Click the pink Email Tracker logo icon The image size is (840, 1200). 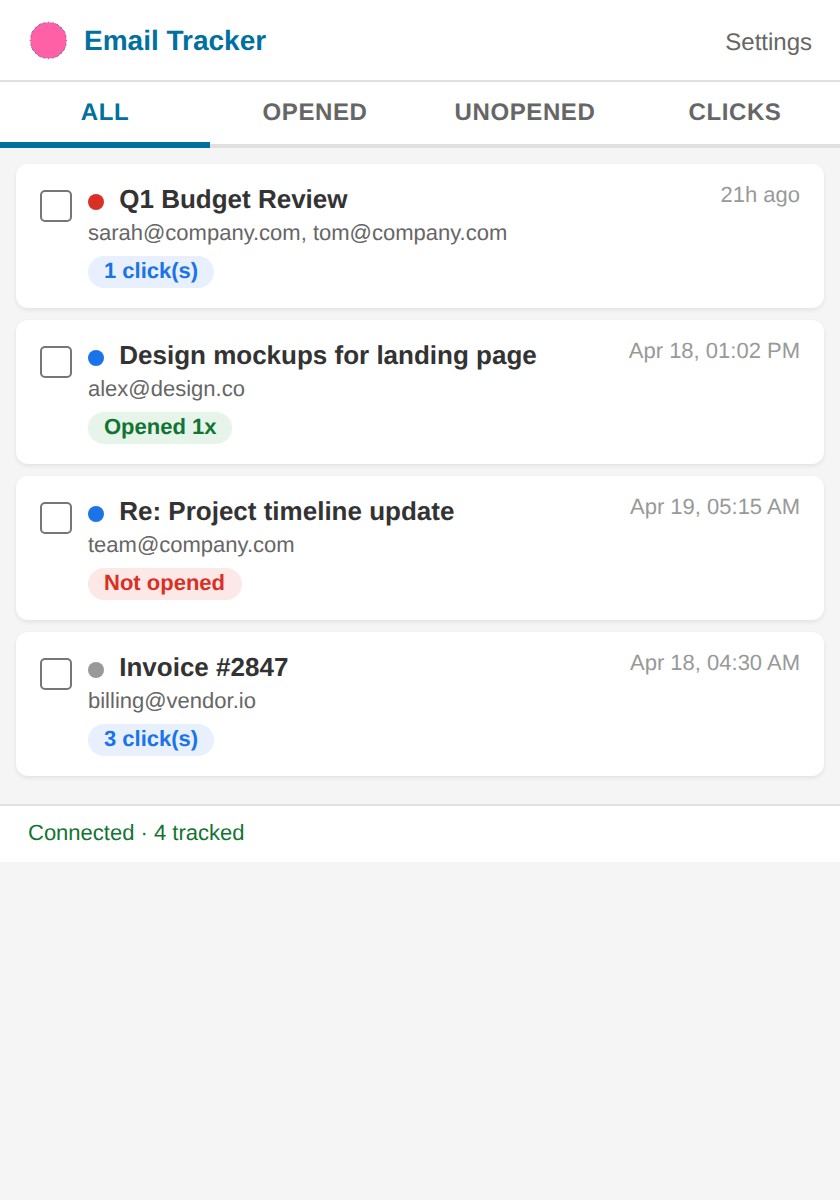click(47, 40)
